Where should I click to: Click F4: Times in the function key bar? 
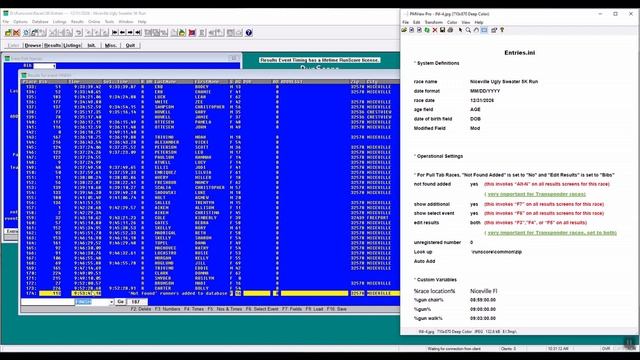pyautogui.click(x=193, y=309)
